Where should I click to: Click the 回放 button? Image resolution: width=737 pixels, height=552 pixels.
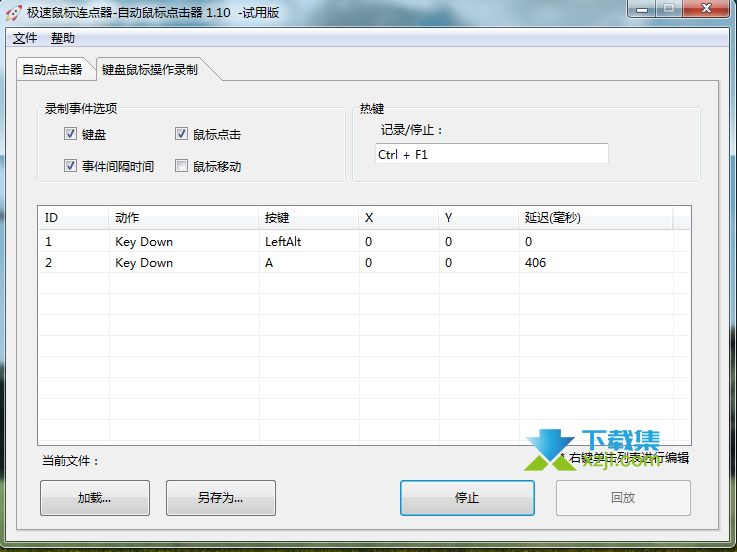[x=623, y=498]
